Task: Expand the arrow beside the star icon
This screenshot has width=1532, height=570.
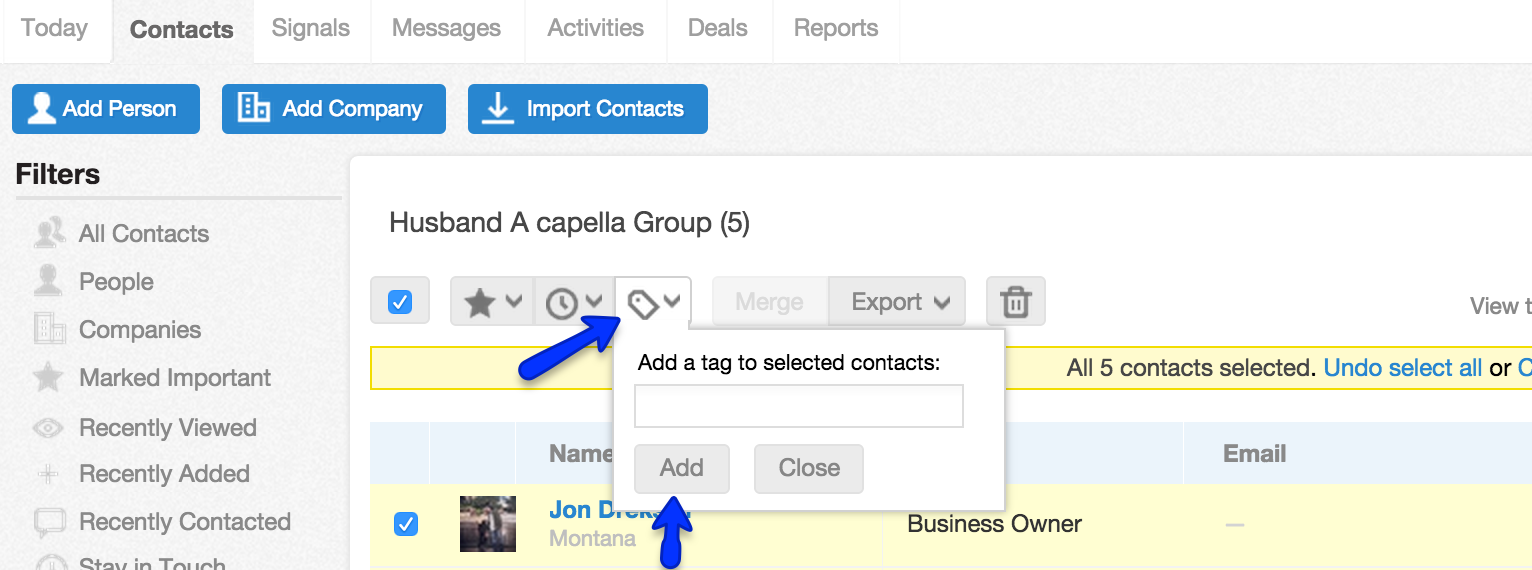Action: pyautogui.click(x=513, y=301)
